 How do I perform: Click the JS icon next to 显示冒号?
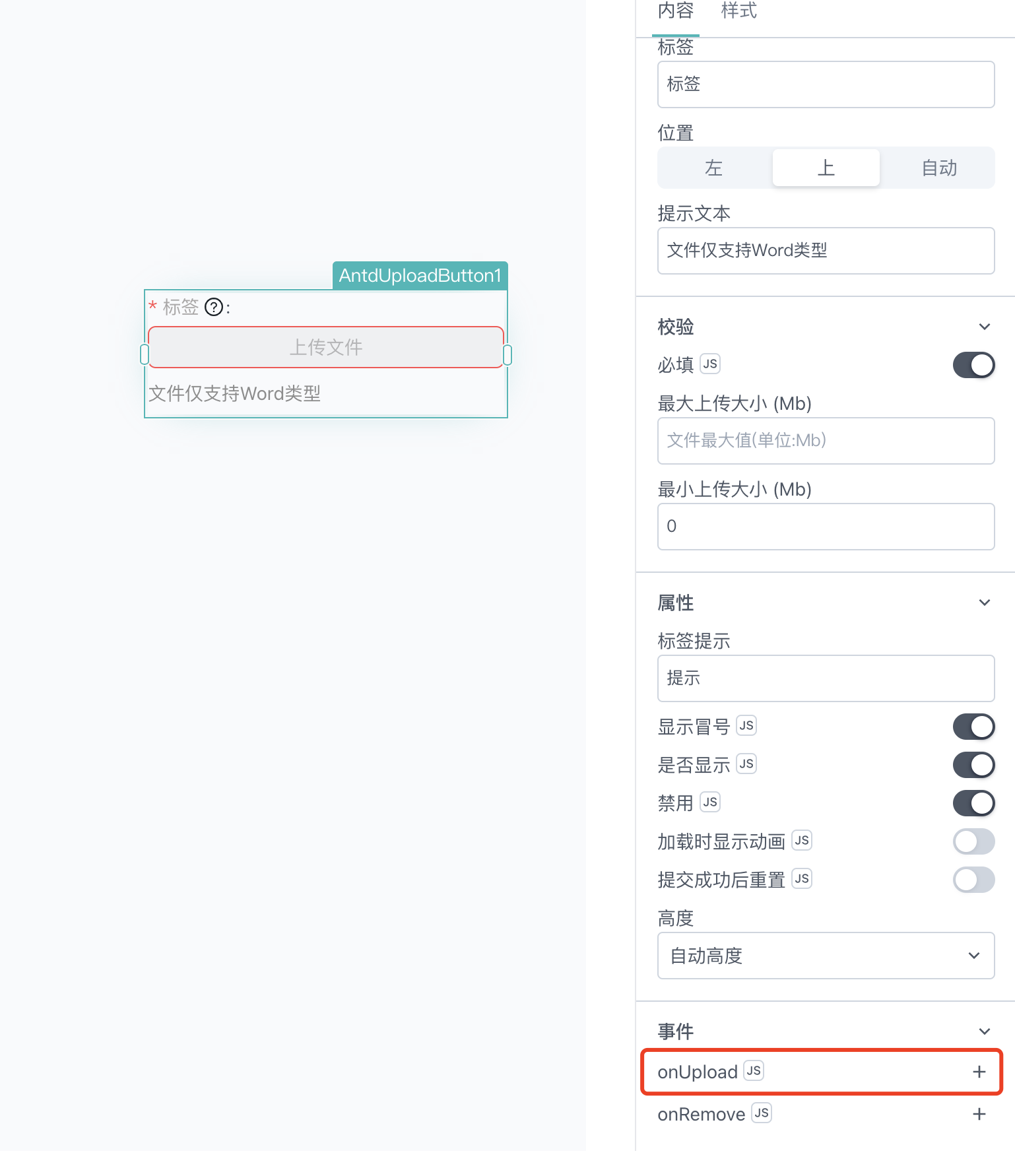tap(746, 725)
